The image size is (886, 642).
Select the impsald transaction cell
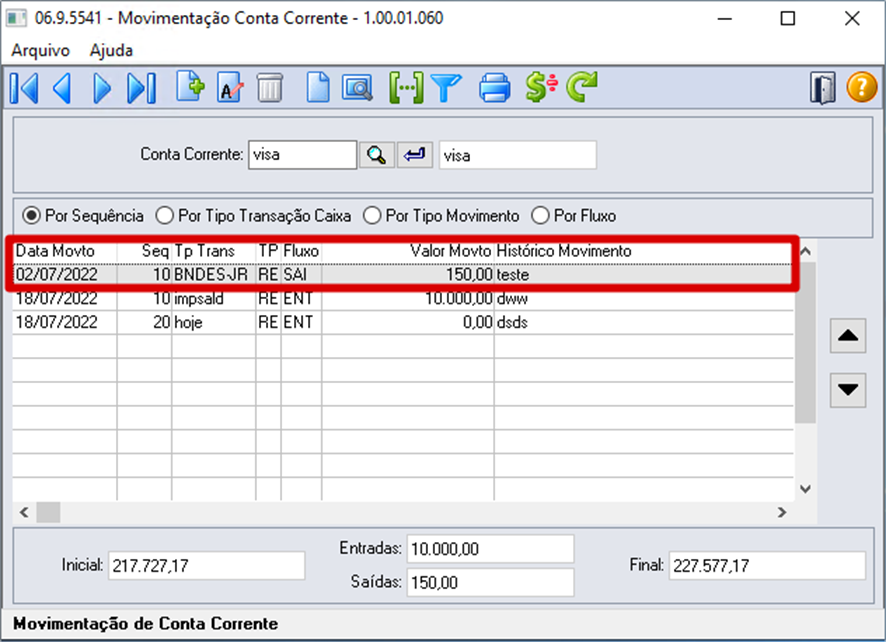[x=214, y=298]
